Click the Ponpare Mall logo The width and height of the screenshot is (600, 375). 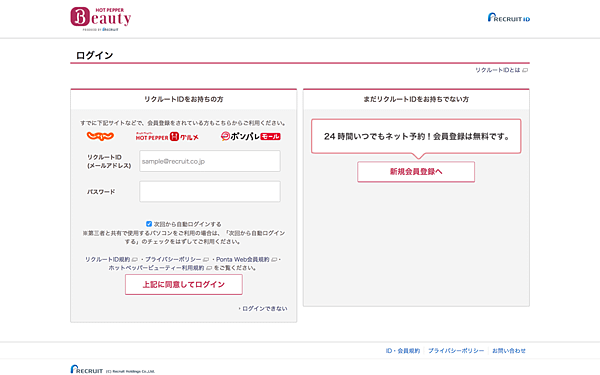(x=251, y=136)
